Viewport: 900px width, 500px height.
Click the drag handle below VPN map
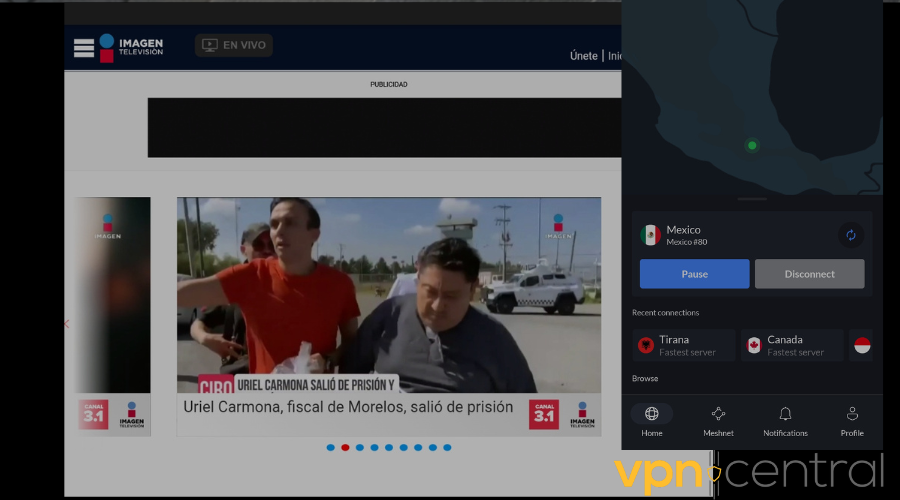coord(752,199)
